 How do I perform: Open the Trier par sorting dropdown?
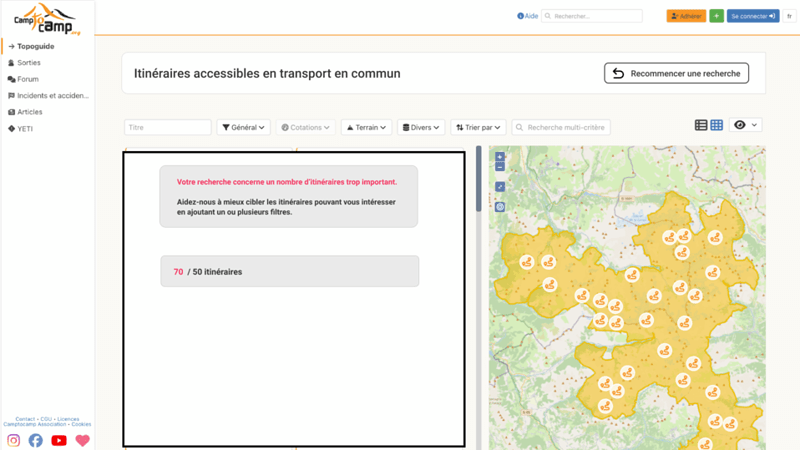(478, 127)
